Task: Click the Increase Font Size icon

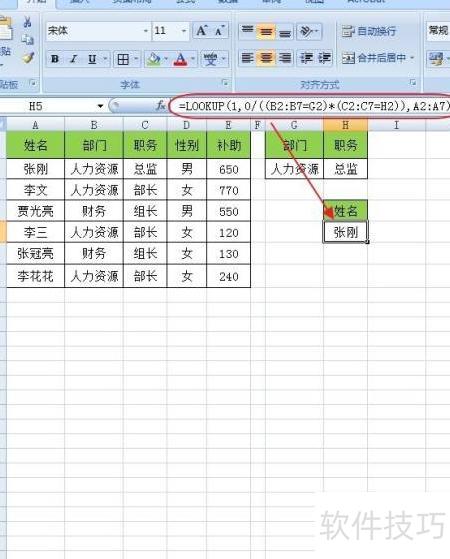Action: pyautogui.click(x=201, y=31)
